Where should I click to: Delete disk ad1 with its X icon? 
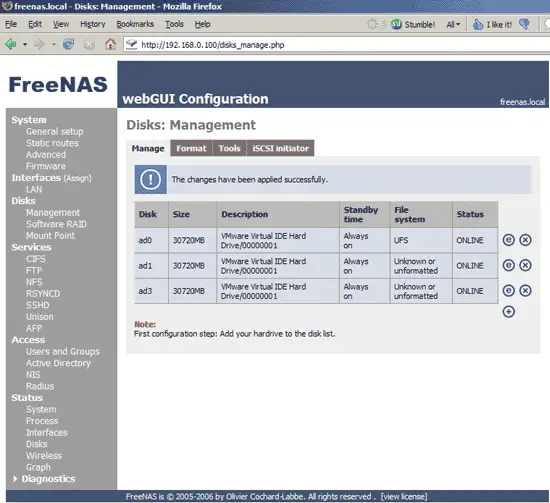525,265
